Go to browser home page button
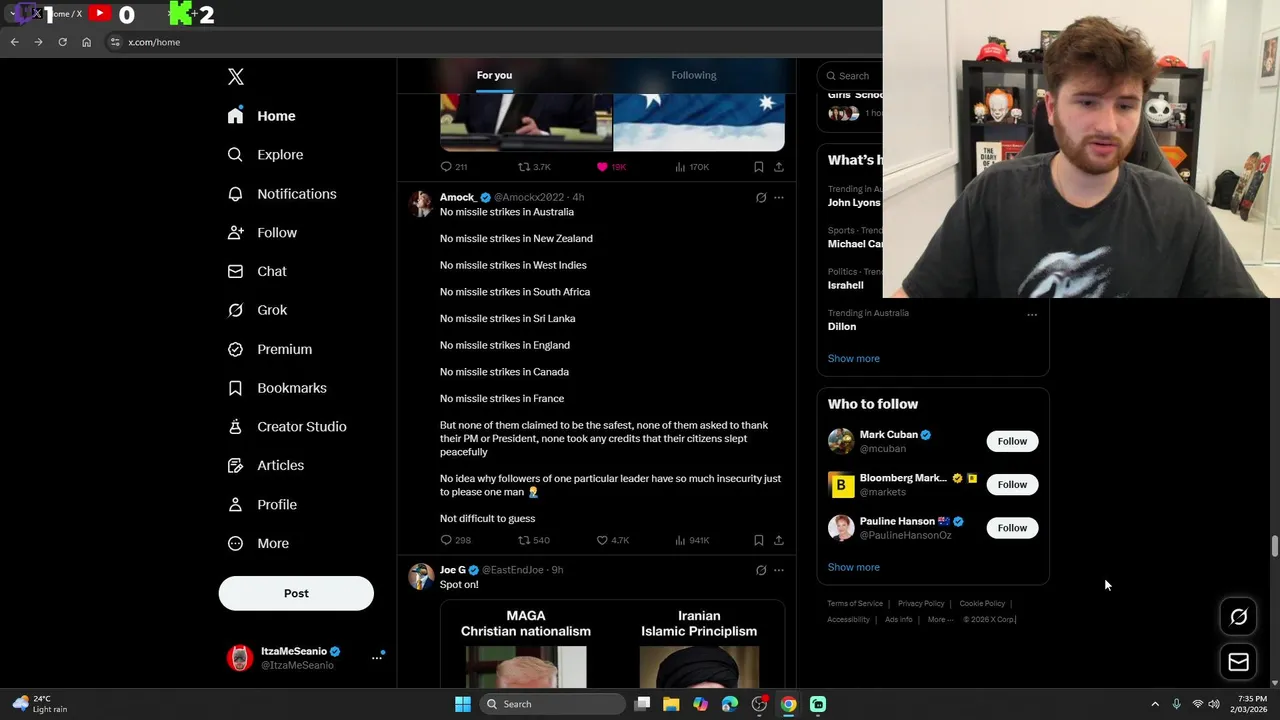Image resolution: width=1280 pixels, height=720 pixels. (86, 42)
